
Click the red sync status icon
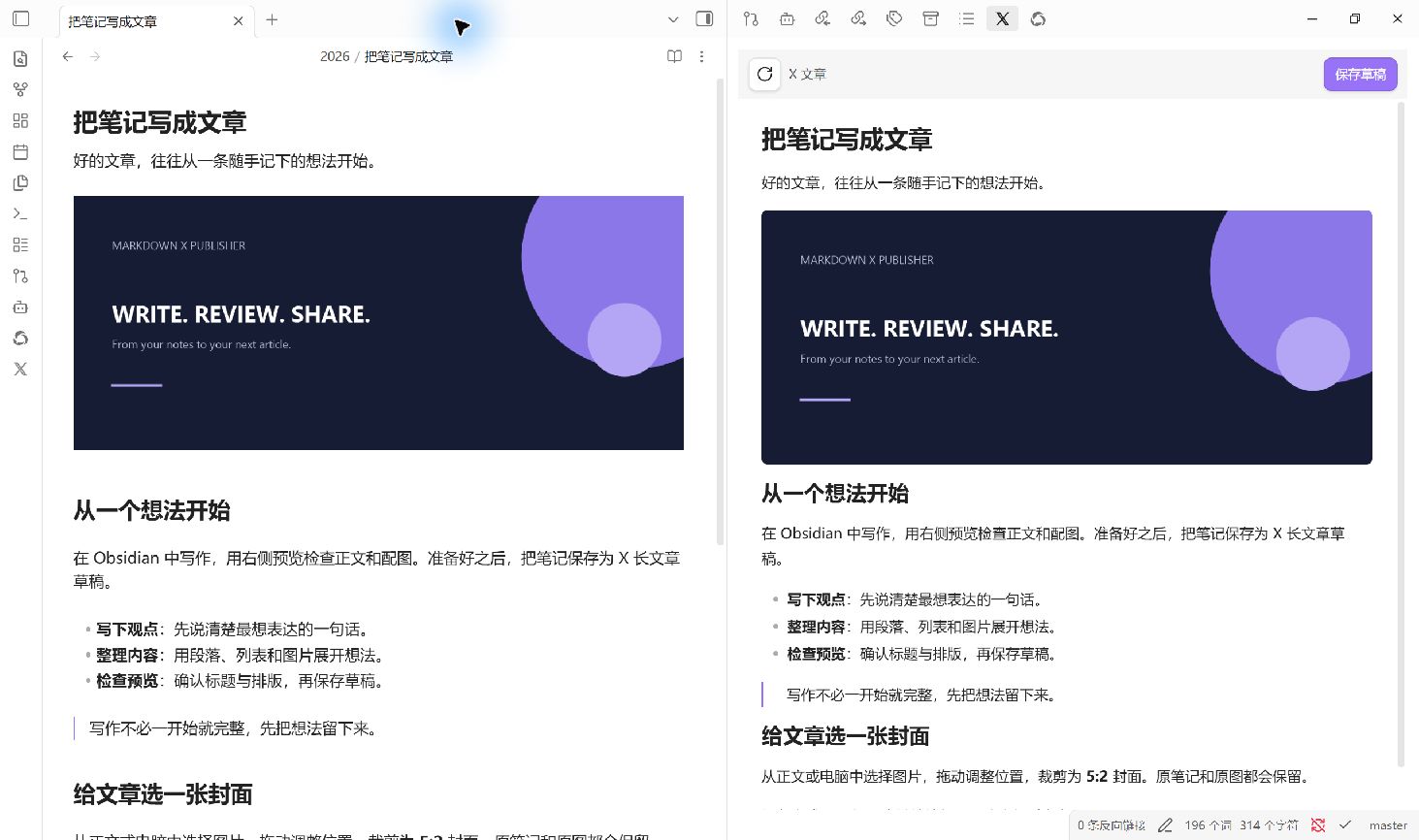[1318, 825]
